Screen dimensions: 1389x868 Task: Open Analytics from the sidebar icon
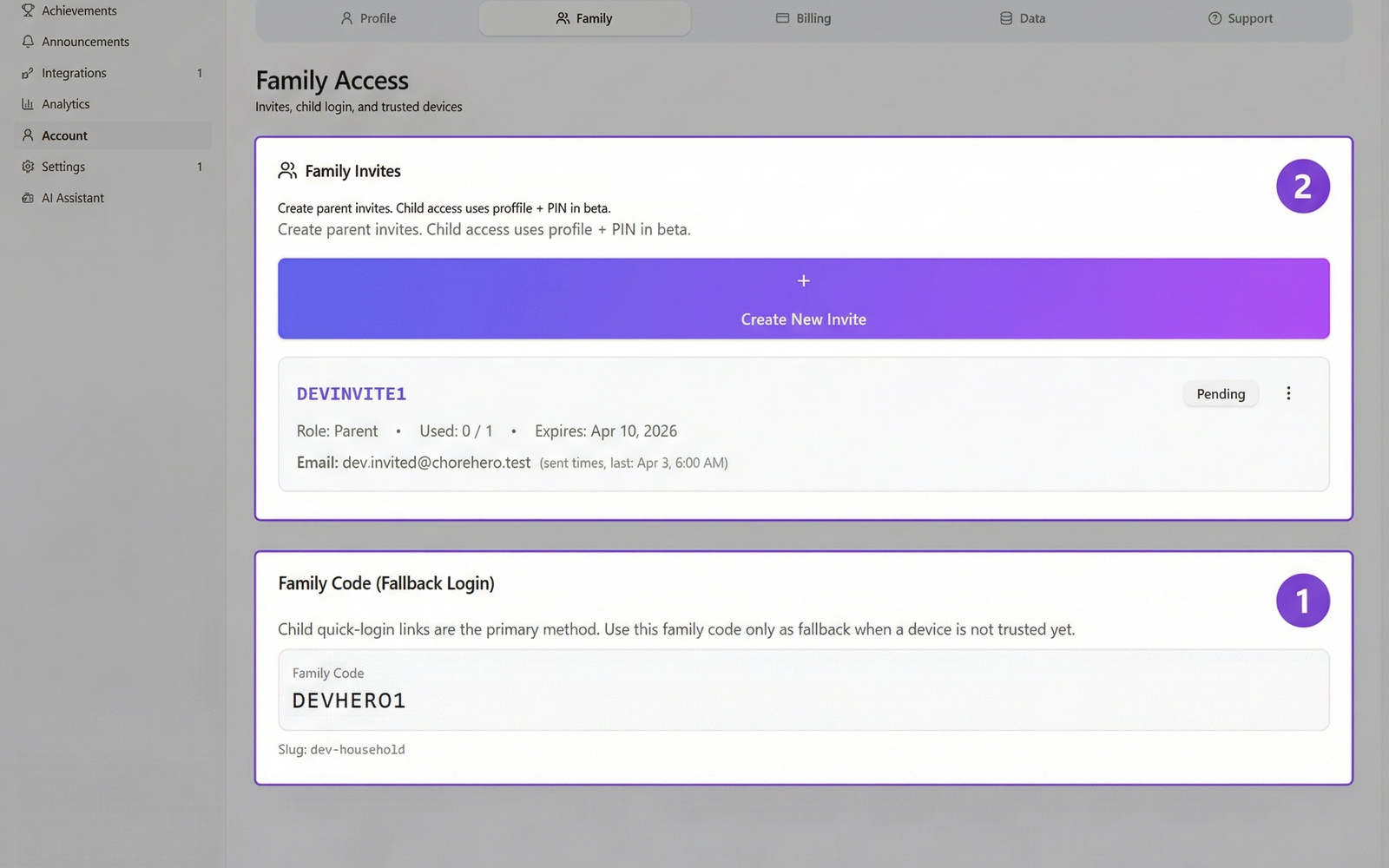[27, 103]
